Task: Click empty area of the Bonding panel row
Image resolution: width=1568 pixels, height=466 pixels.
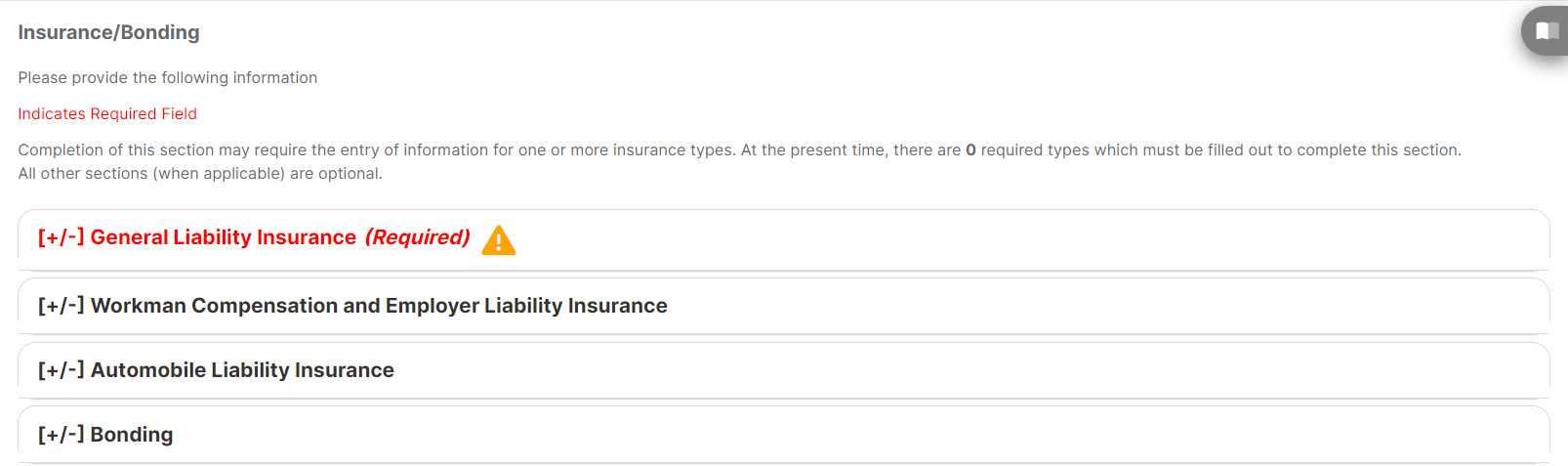Action: pos(859,435)
